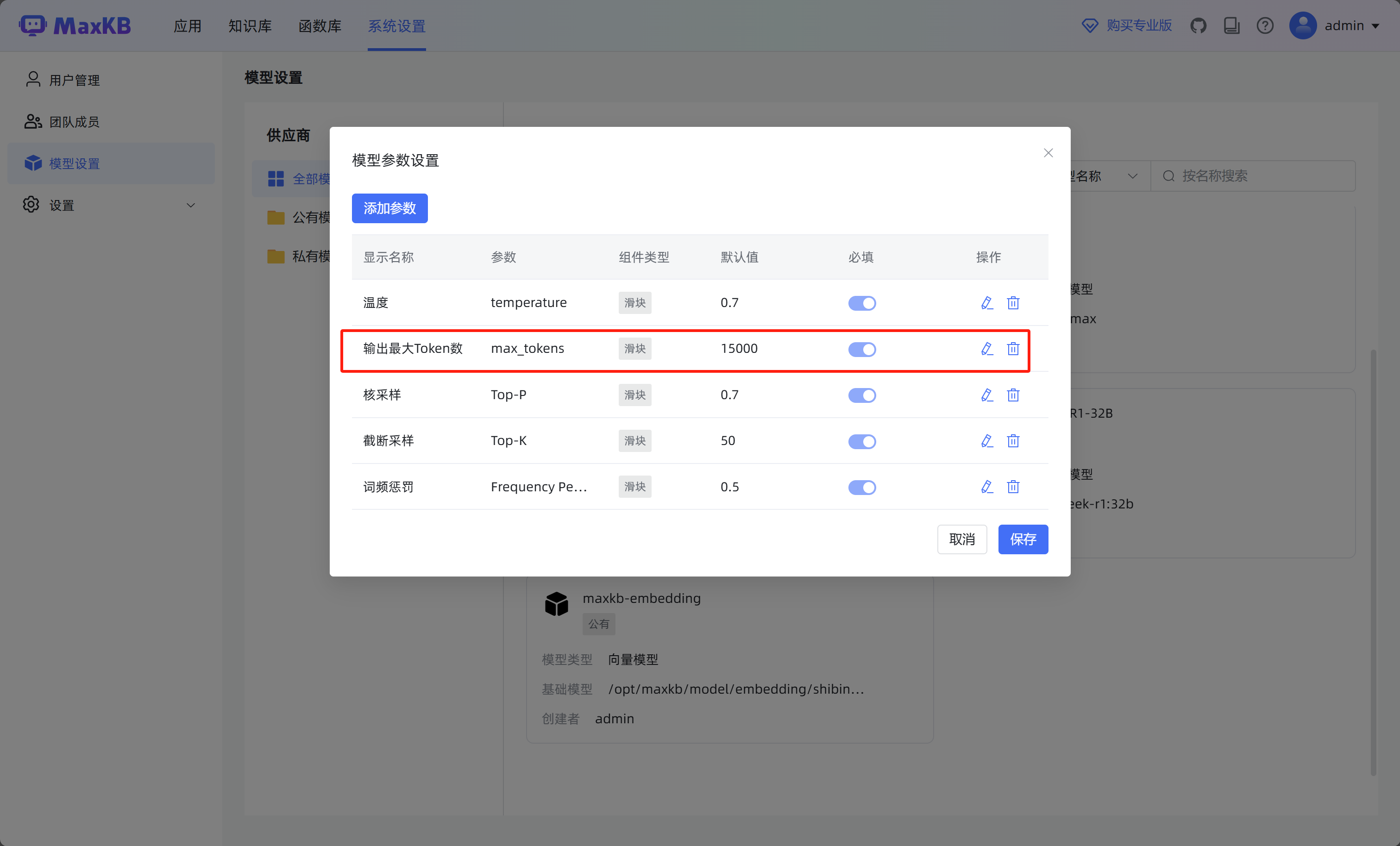Image resolution: width=1400 pixels, height=846 pixels.
Task: Toggle required switch for Top-K
Action: click(862, 441)
